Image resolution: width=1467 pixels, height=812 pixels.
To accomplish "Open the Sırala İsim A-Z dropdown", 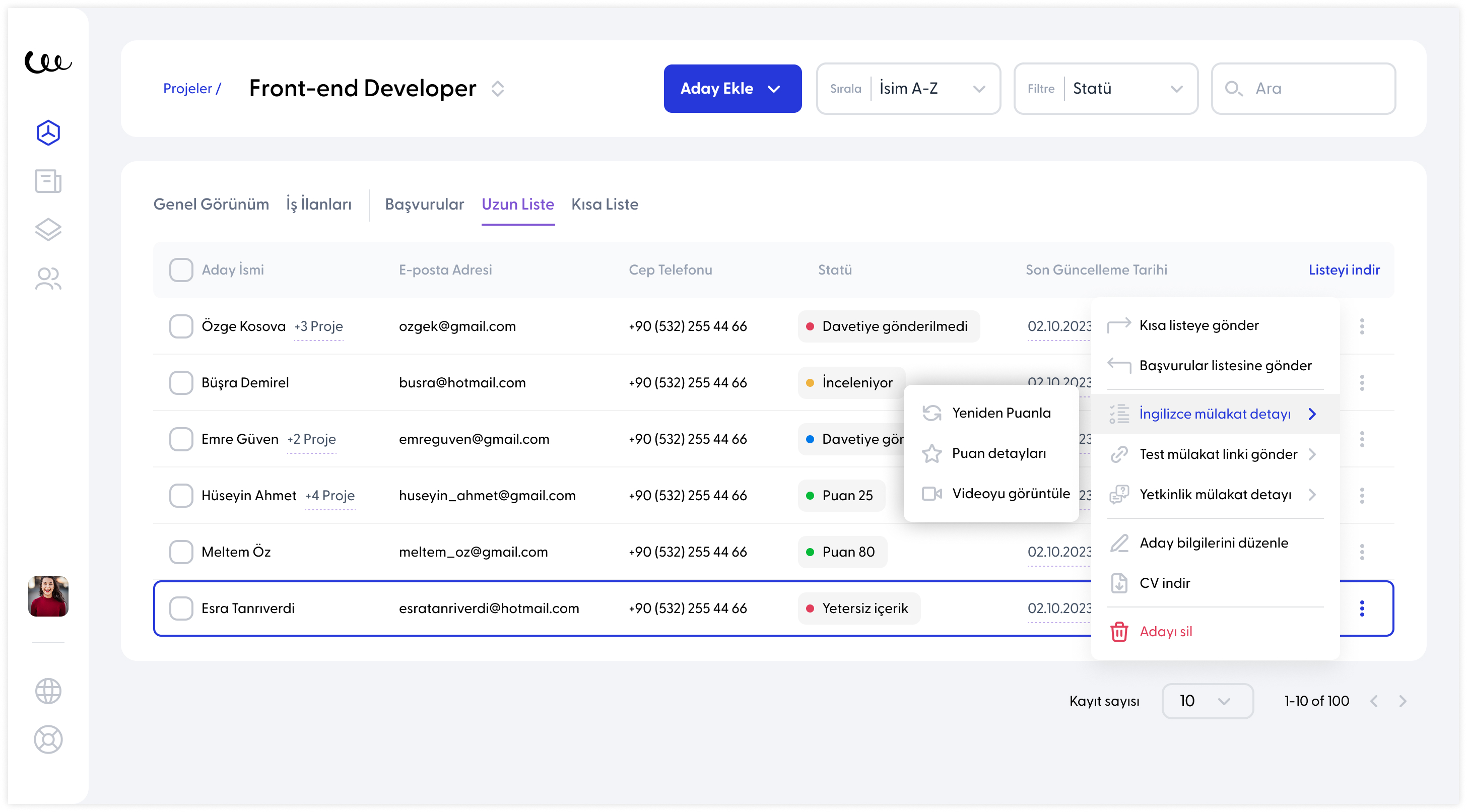I will [908, 88].
